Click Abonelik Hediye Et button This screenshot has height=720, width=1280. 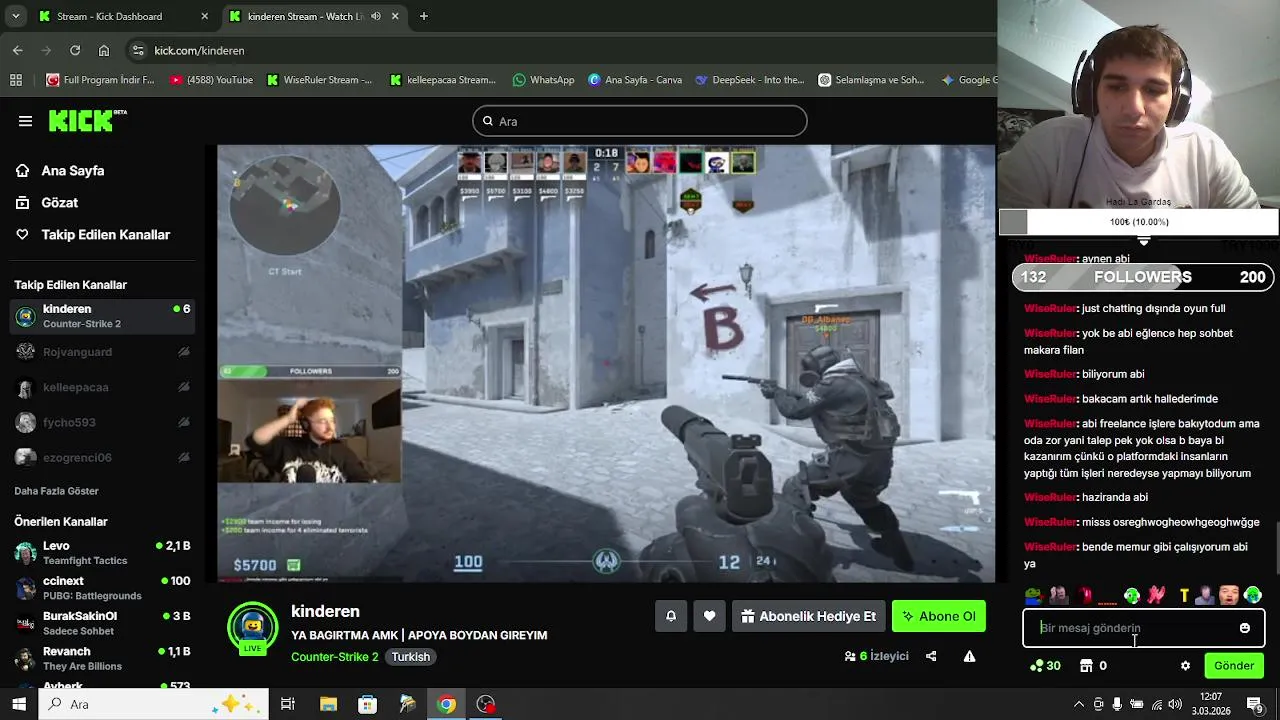tap(808, 616)
